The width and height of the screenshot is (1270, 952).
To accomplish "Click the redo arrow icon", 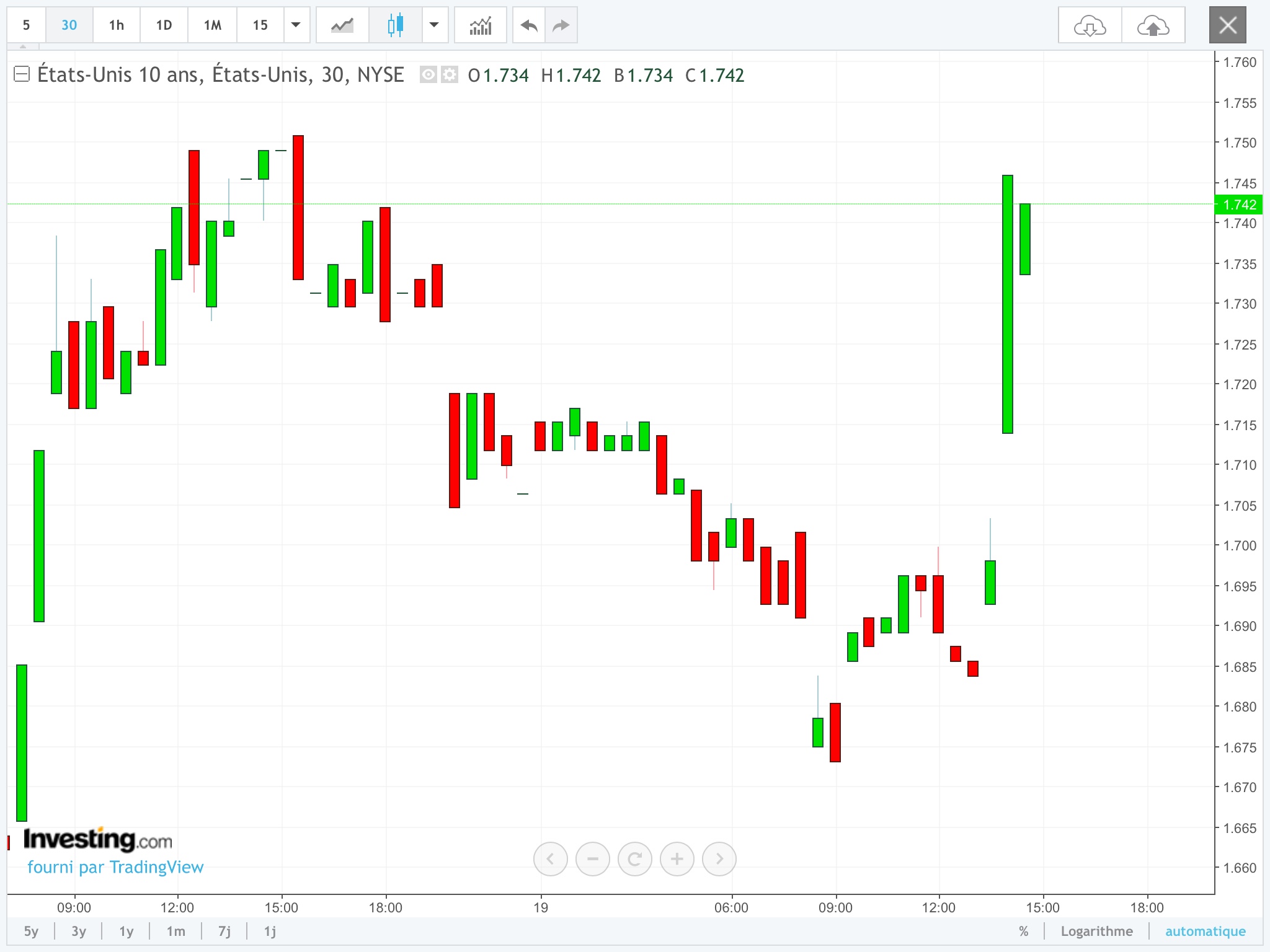I will (561, 25).
